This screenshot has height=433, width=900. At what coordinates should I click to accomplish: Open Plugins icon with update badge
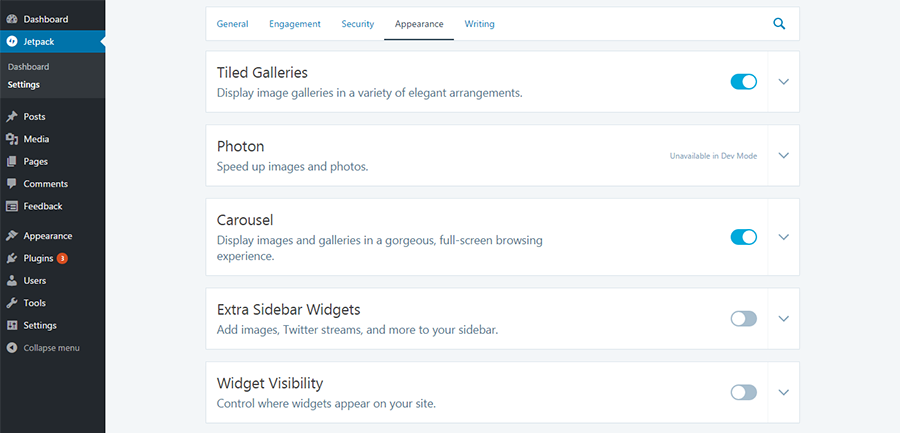coord(11,258)
